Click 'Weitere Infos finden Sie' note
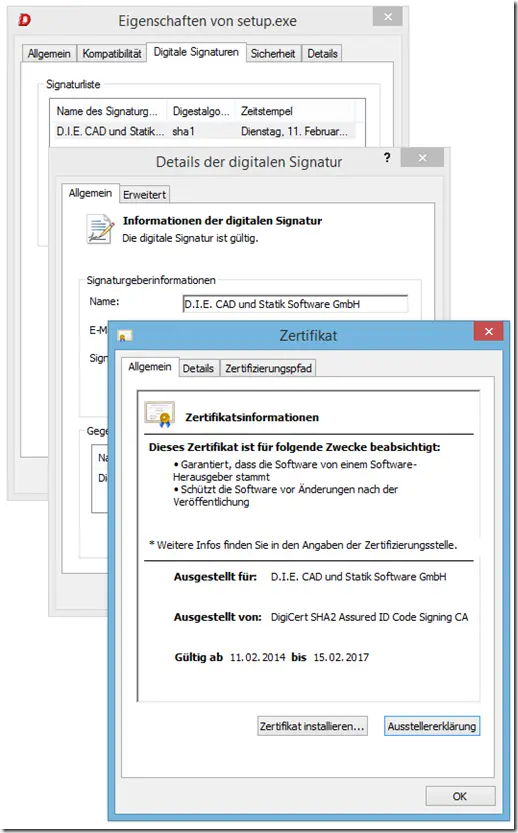518x833 pixels. [303, 545]
